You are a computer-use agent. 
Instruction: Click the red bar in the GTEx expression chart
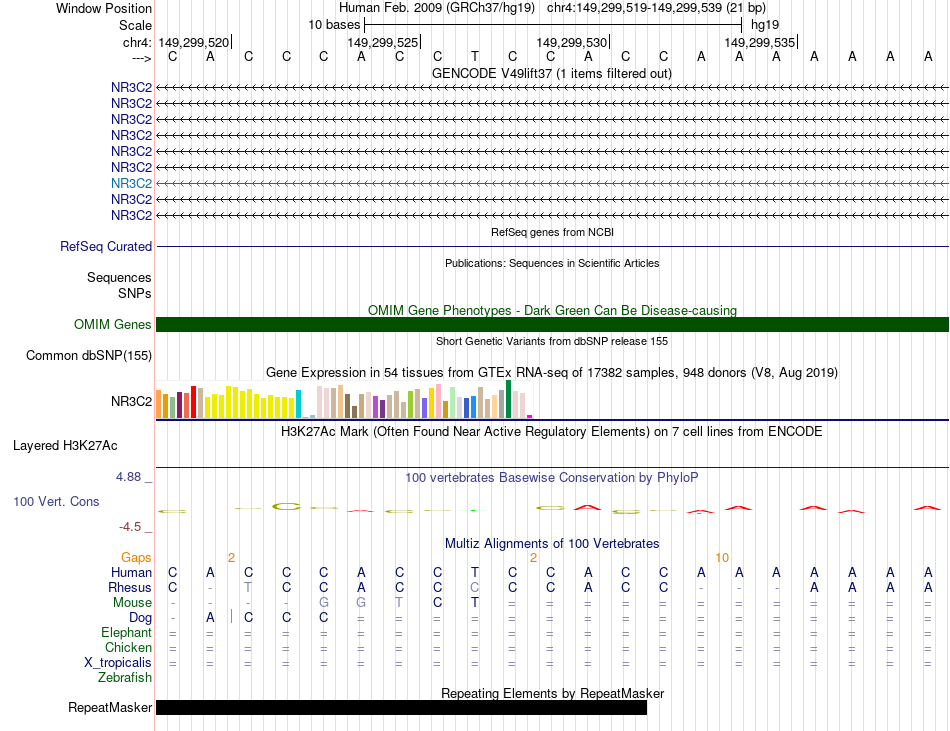tap(193, 402)
